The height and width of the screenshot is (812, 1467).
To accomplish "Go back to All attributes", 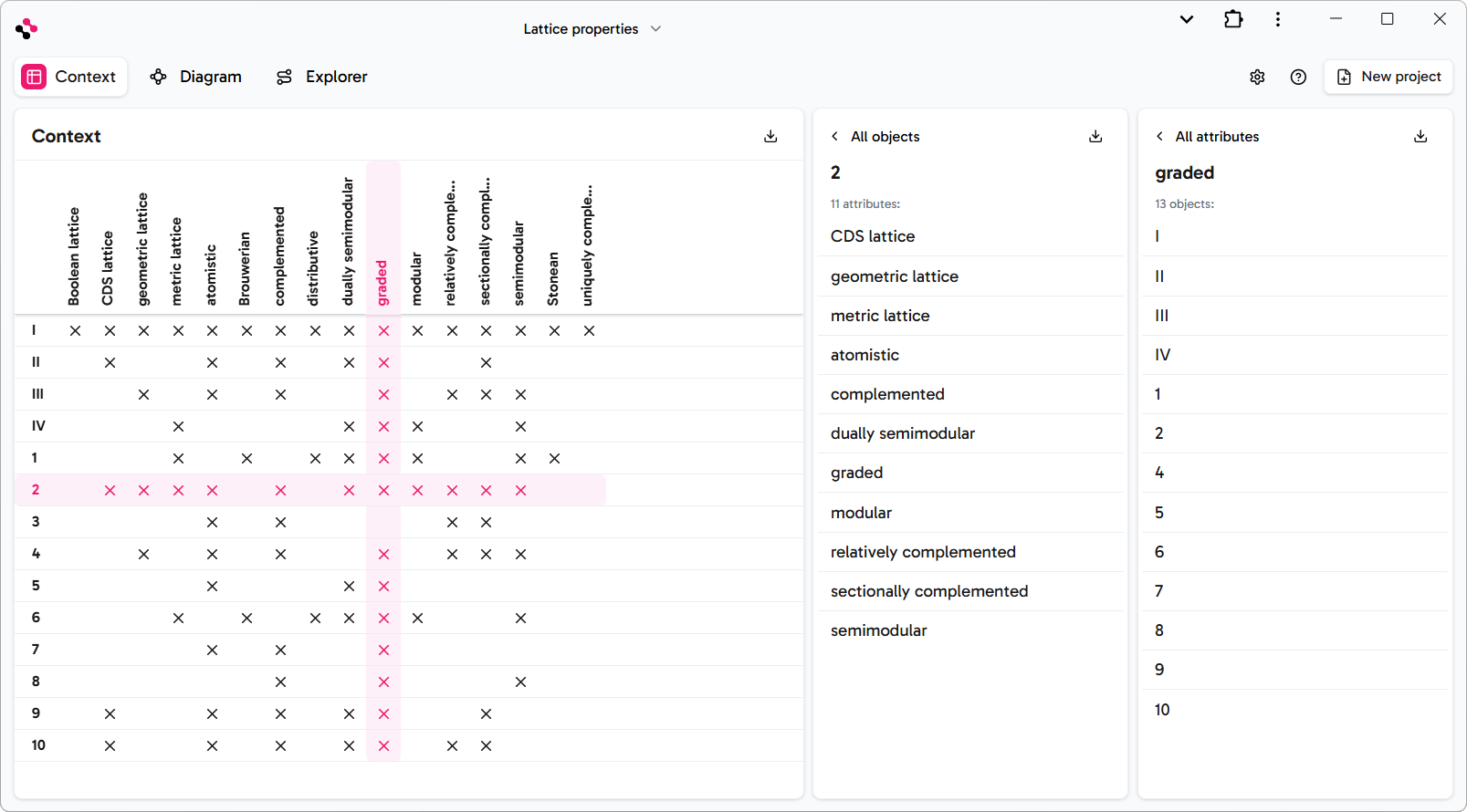I will pyautogui.click(x=1207, y=136).
